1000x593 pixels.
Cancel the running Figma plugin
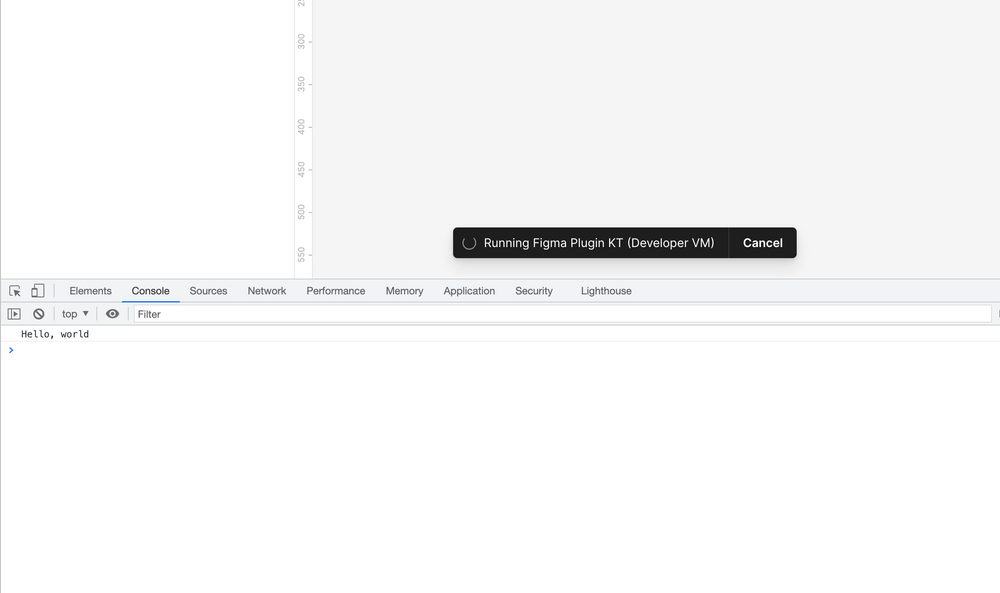click(x=762, y=242)
